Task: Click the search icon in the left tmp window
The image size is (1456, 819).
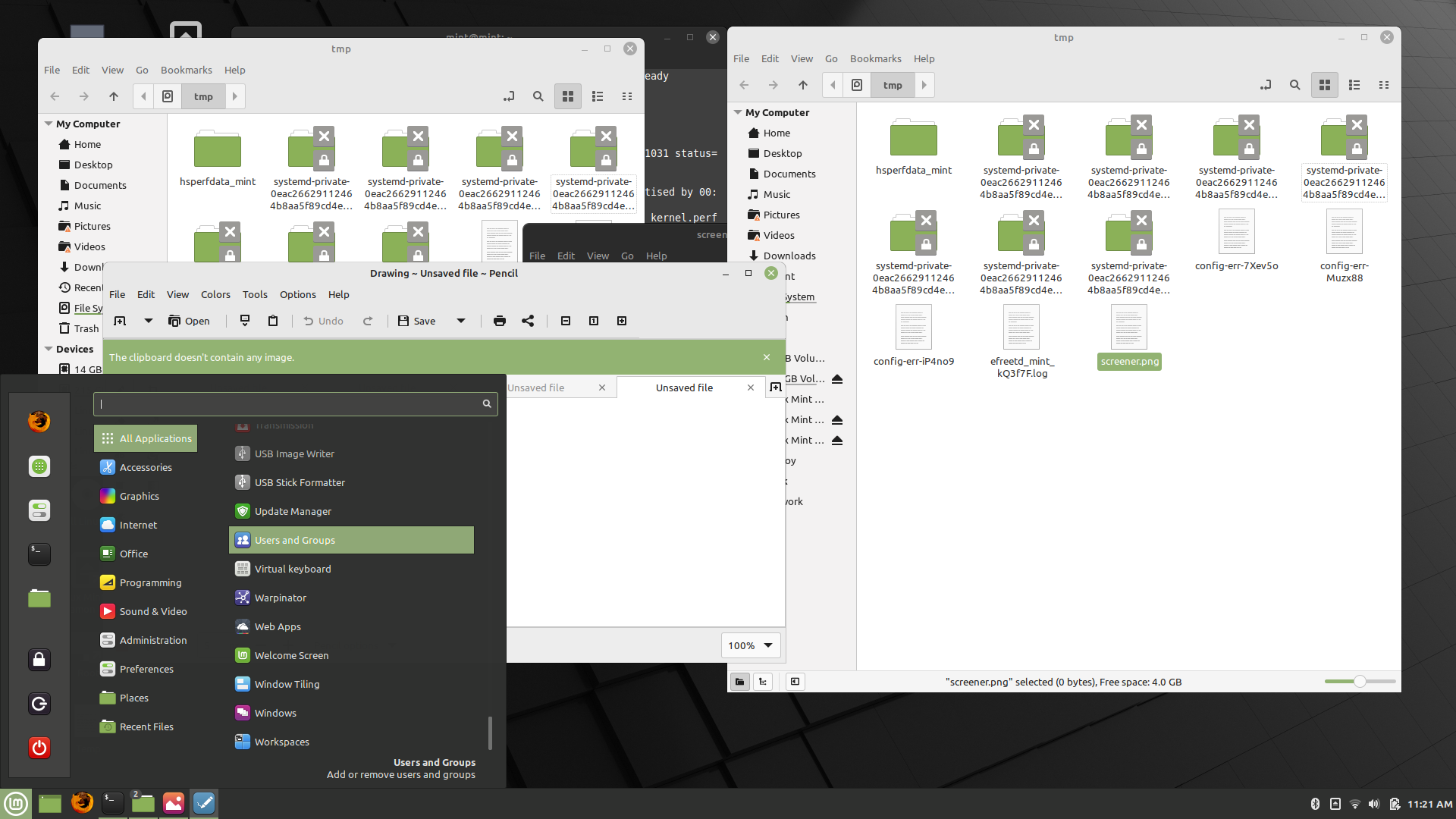Action: click(538, 96)
